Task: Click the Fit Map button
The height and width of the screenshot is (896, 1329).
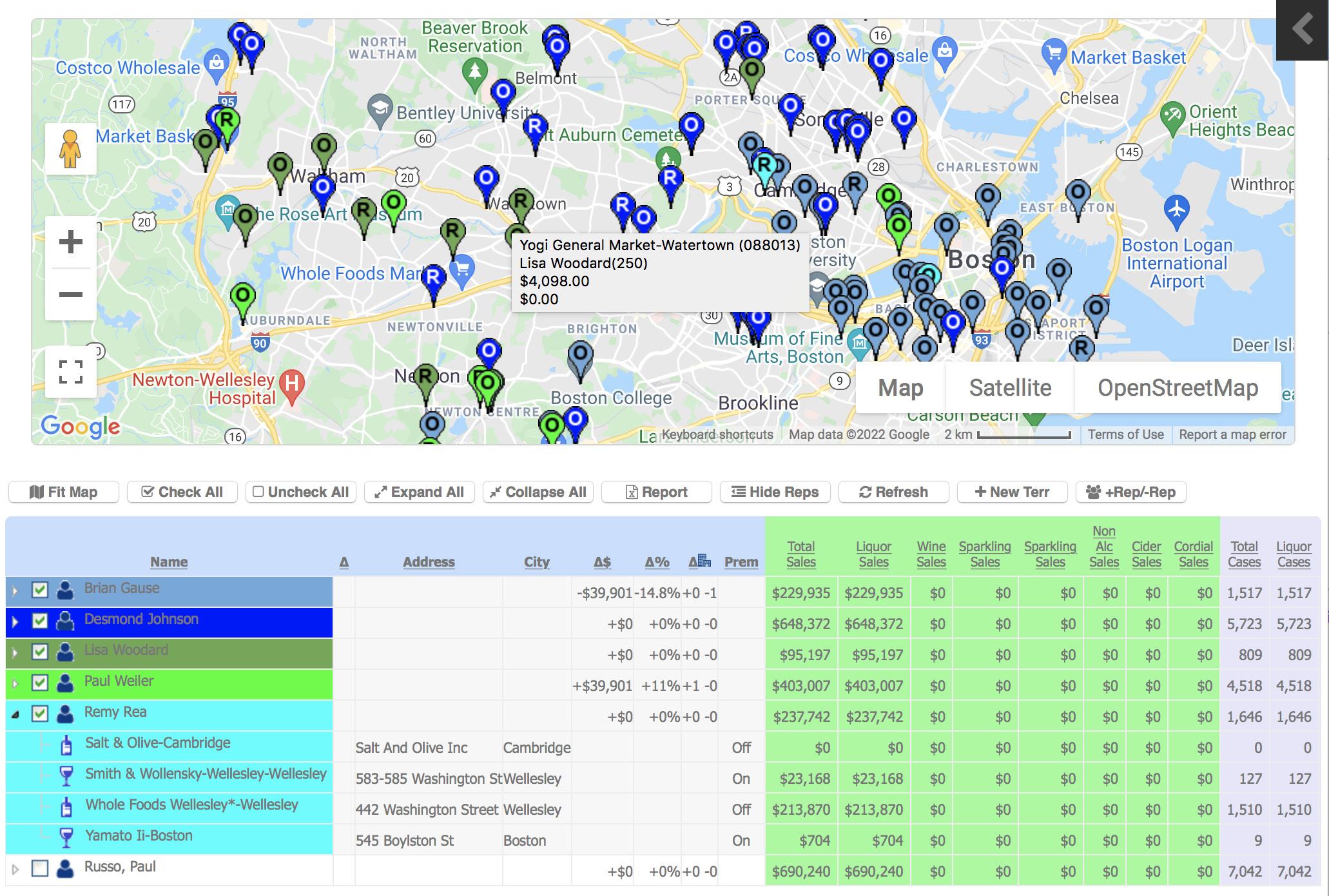Action: pos(64,492)
